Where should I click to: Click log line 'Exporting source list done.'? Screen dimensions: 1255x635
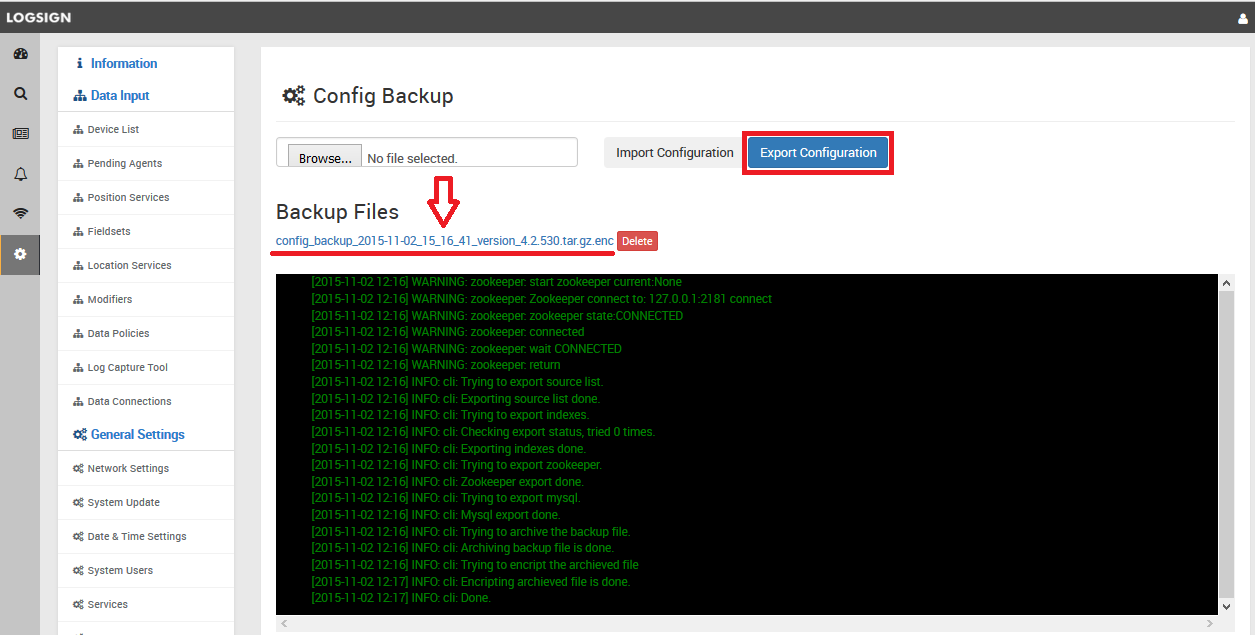tap(456, 399)
